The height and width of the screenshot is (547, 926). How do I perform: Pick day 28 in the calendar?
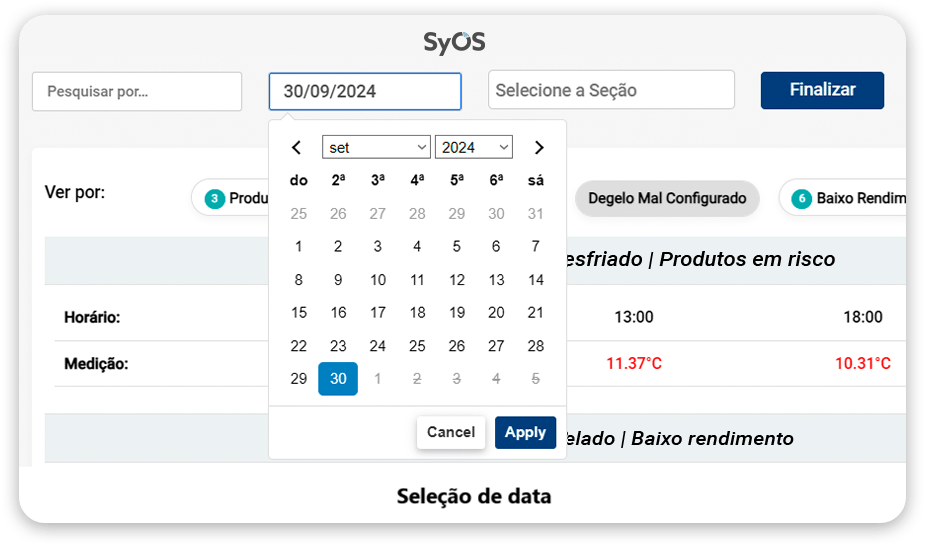536,346
